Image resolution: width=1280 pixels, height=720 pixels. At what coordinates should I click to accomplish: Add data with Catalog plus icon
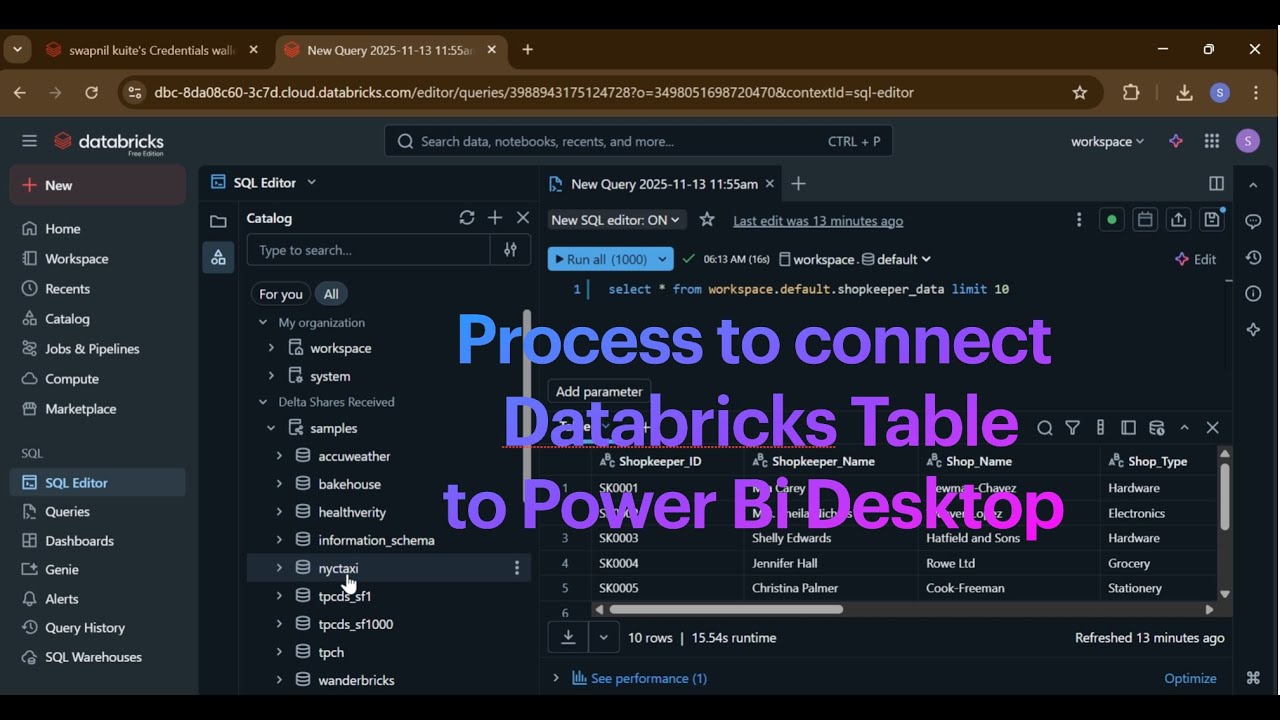[x=495, y=218]
